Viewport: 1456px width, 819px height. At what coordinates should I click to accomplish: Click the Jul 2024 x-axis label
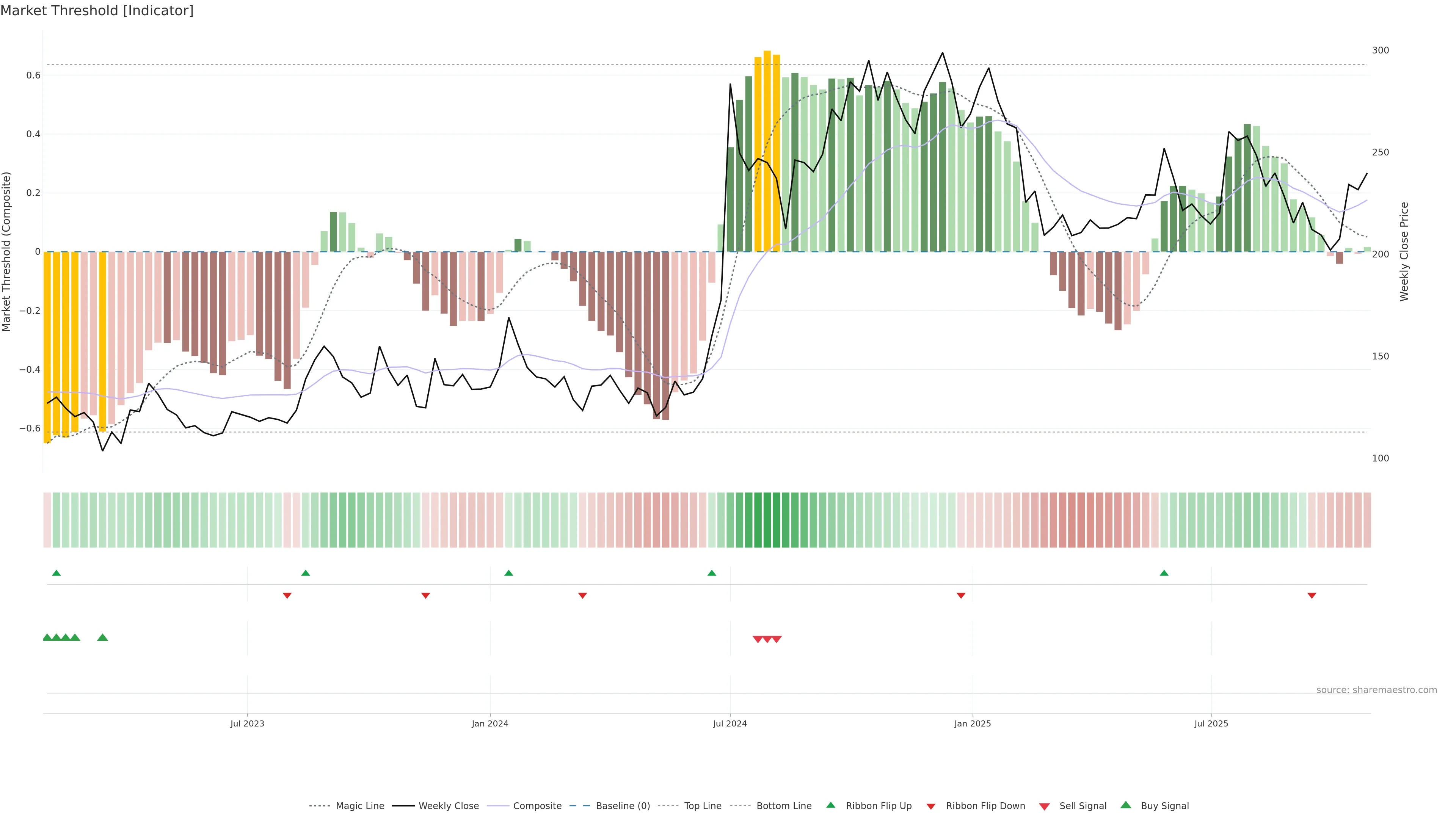pyautogui.click(x=730, y=723)
